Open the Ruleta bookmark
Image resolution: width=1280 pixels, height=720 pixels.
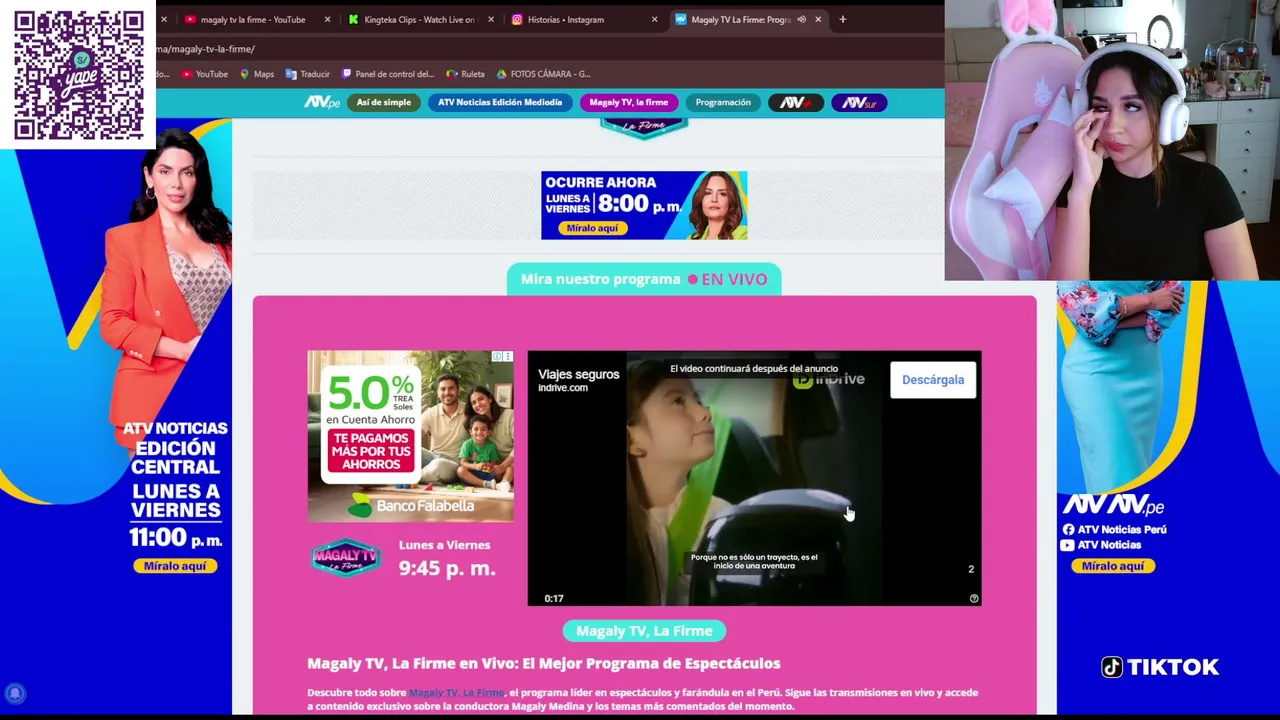[466, 74]
